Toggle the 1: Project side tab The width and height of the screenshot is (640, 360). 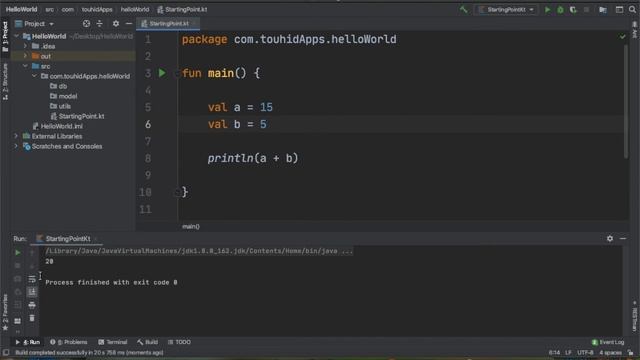point(5,37)
